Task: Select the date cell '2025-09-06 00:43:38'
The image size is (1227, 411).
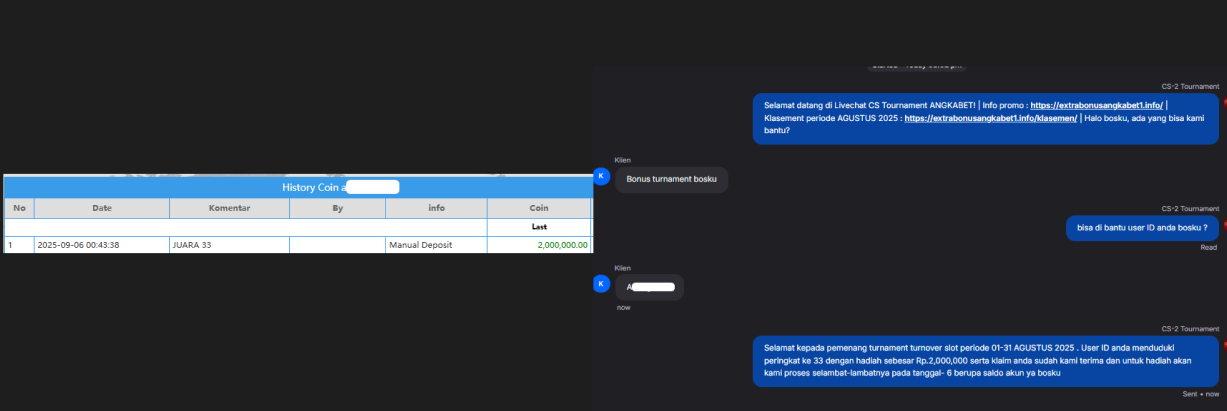Action: pos(102,245)
